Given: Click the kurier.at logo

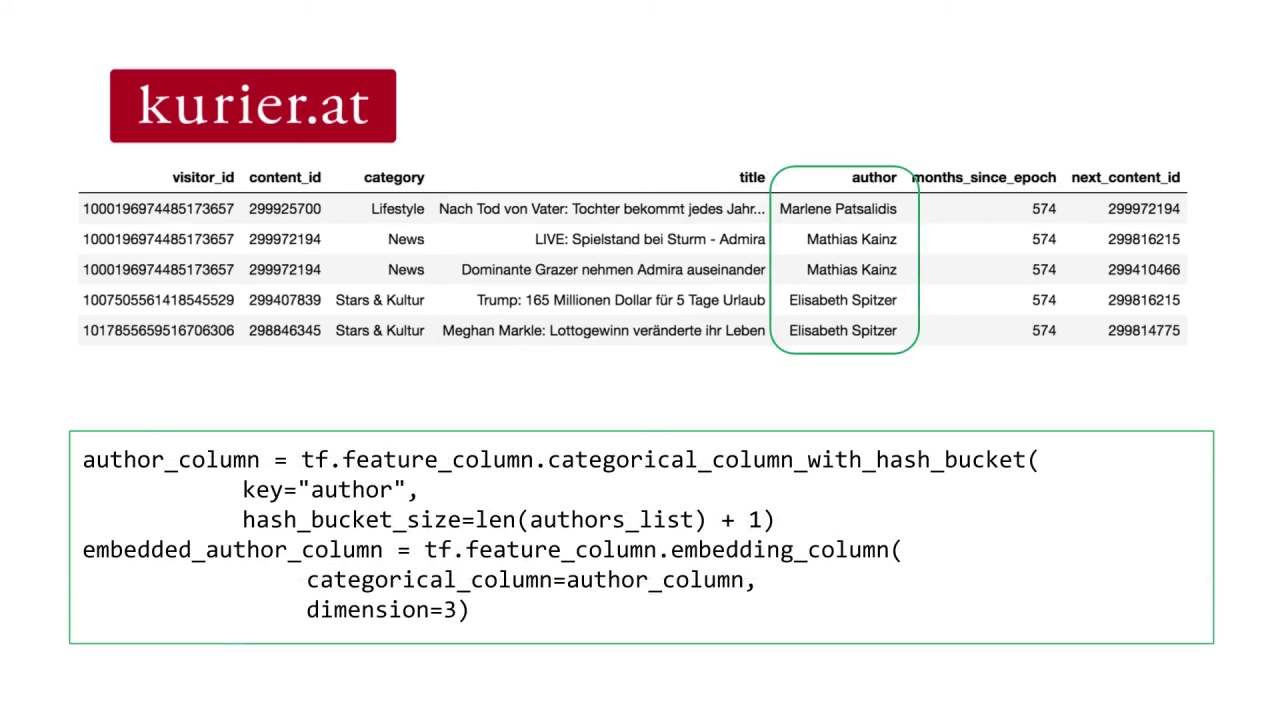Looking at the screenshot, I should 252,105.
